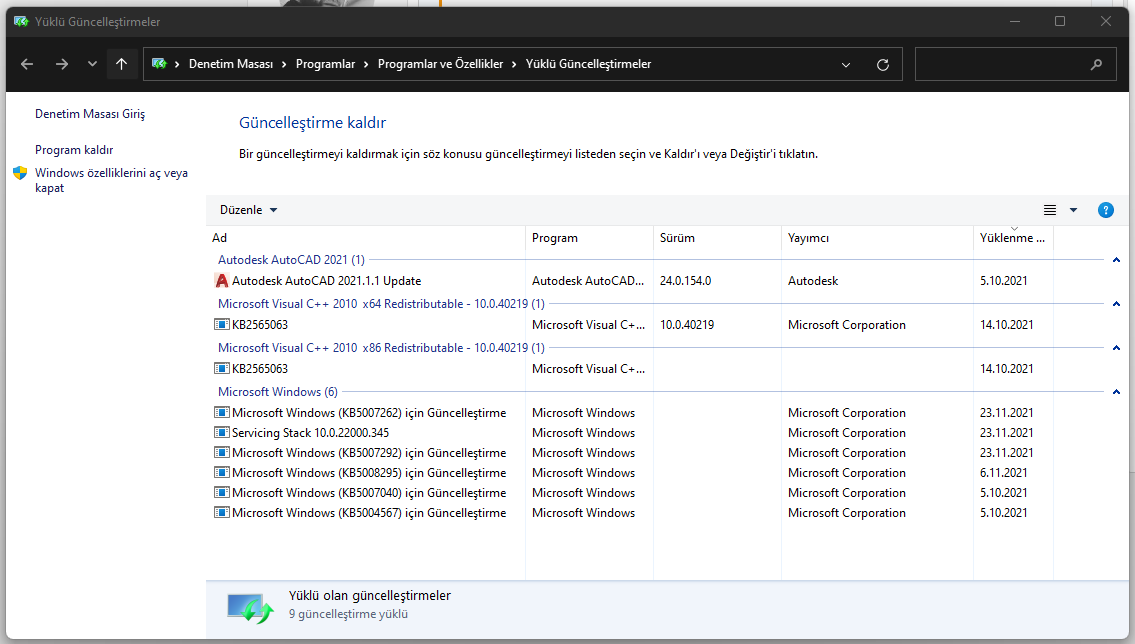
Task: Click the Autodesk publisher cell
Action: 813,281
